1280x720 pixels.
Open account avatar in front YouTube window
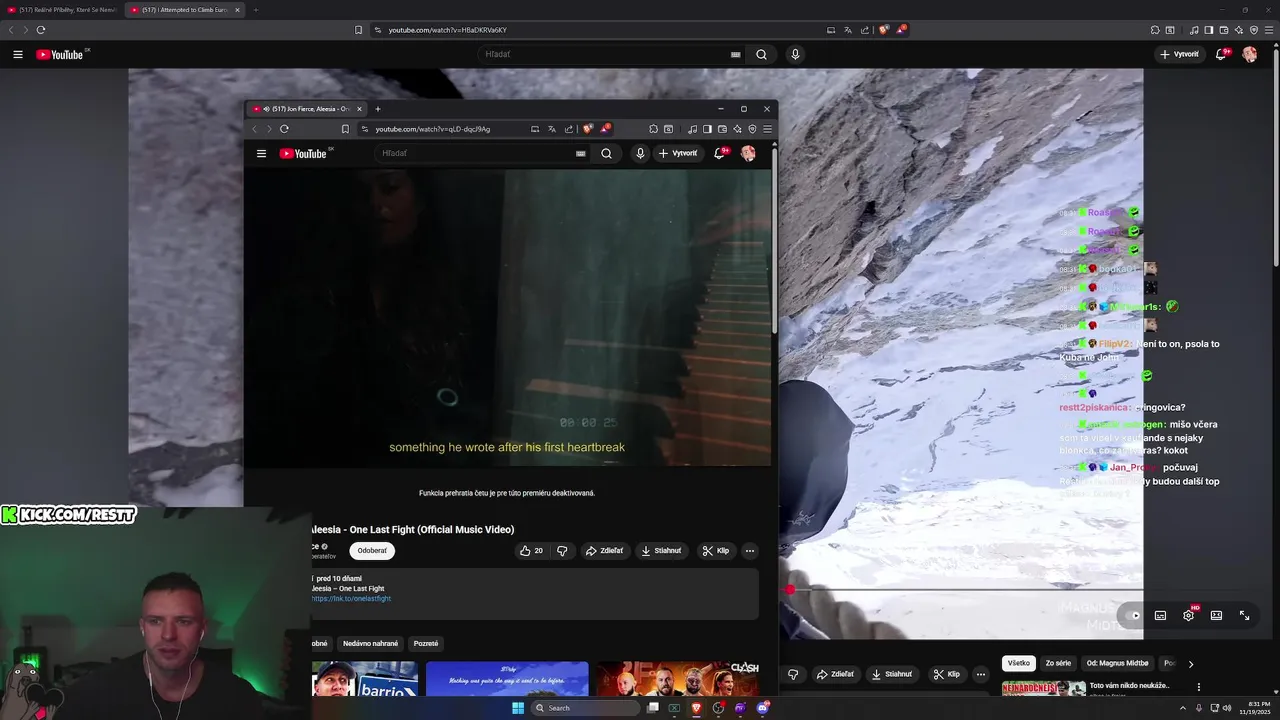pyautogui.click(x=748, y=153)
